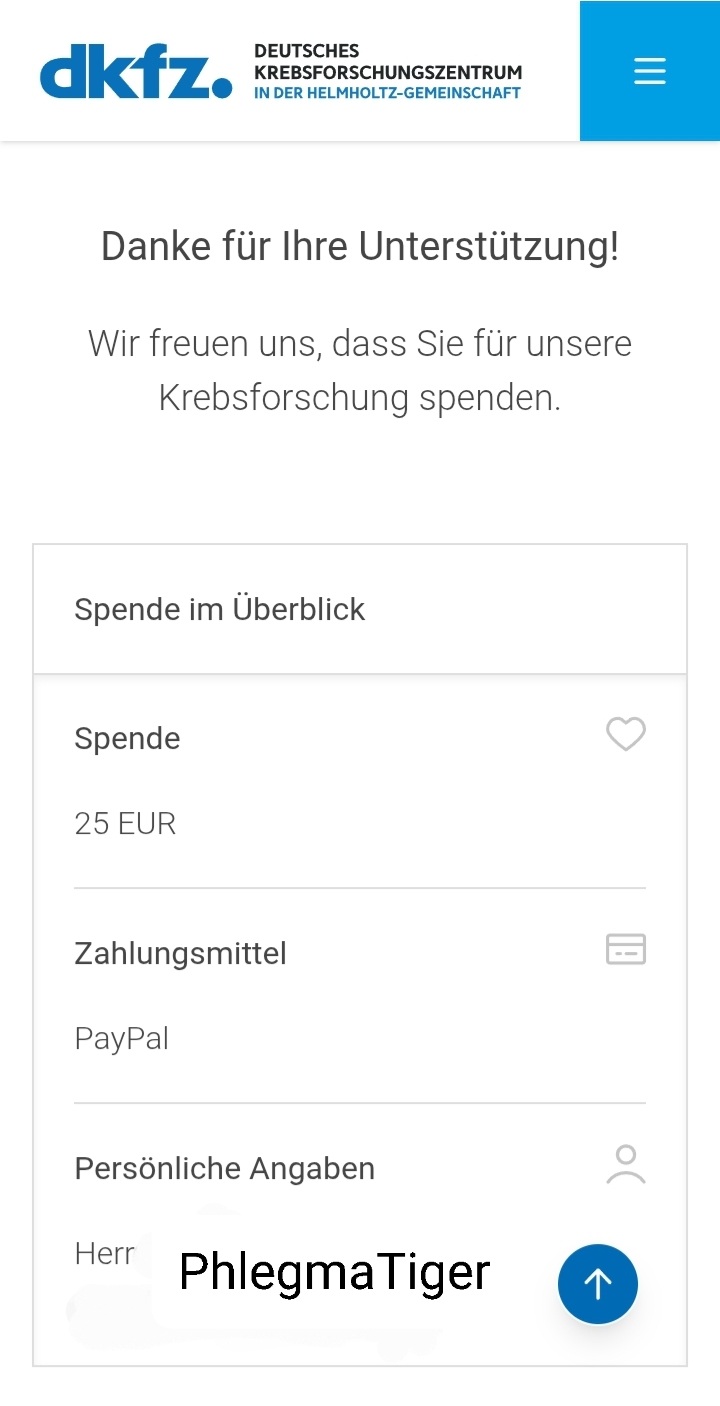Viewport: 720px width, 1406px height.
Task: Click the PhlegmaTiger name label
Action: click(x=335, y=1272)
